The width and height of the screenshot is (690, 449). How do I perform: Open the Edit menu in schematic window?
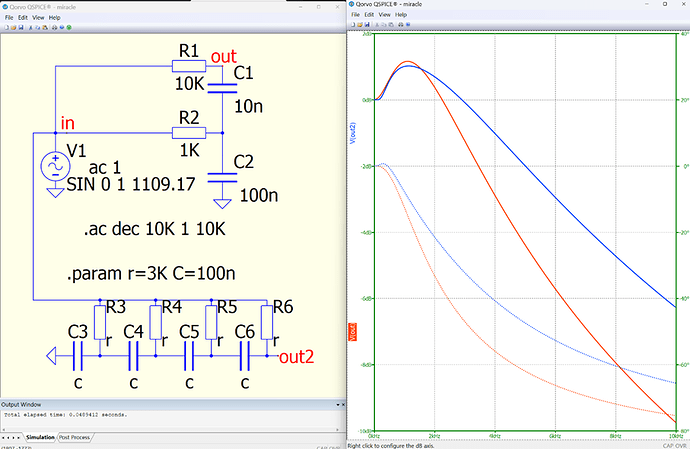pyautogui.click(x=22, y=17)
